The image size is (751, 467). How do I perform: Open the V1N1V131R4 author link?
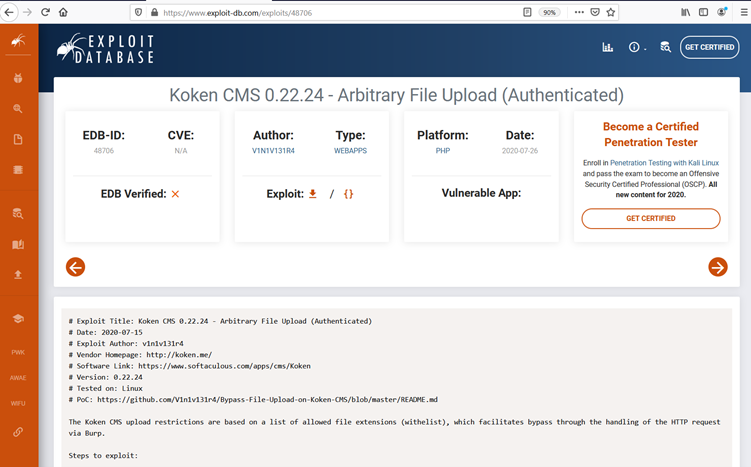273,151
